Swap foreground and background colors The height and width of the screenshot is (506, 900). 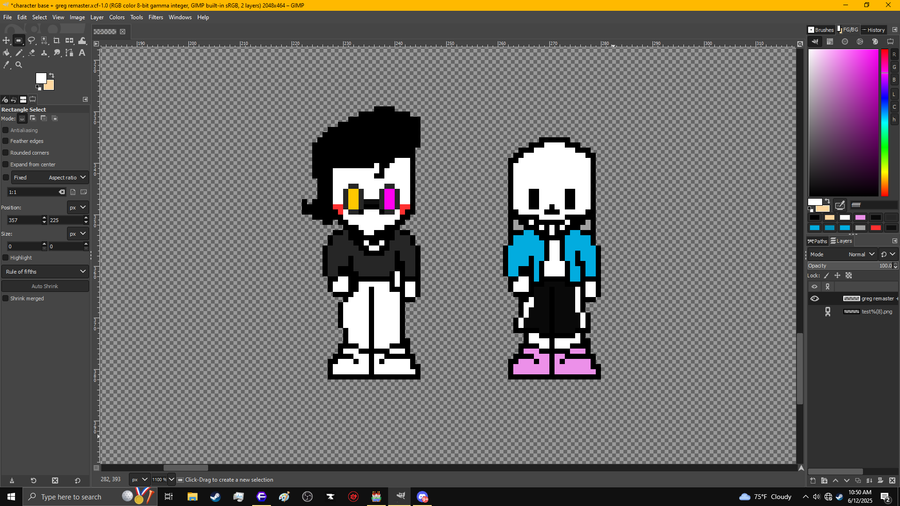pos(52,75)
